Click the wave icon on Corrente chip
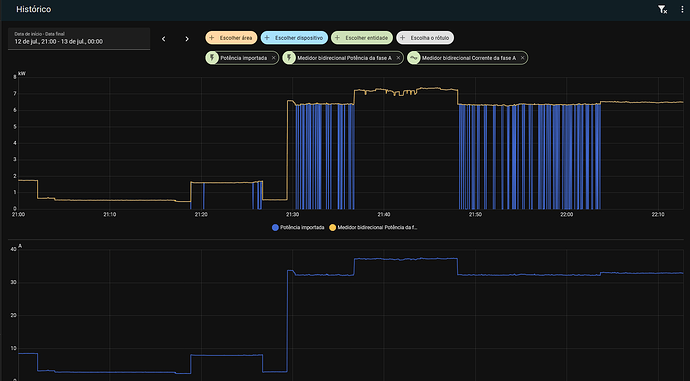This screenshot has width=690, height=381. [x=414, y=58]
